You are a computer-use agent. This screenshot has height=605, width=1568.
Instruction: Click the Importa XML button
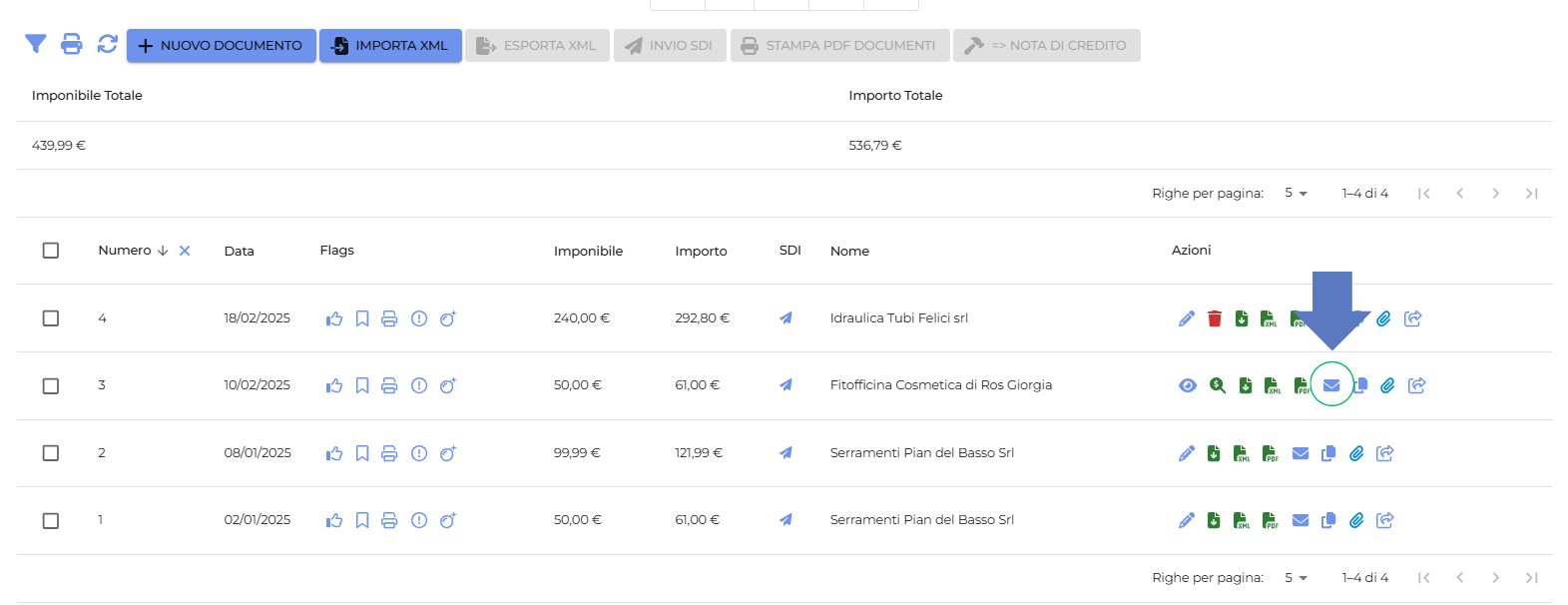click(x=390, y=45)
